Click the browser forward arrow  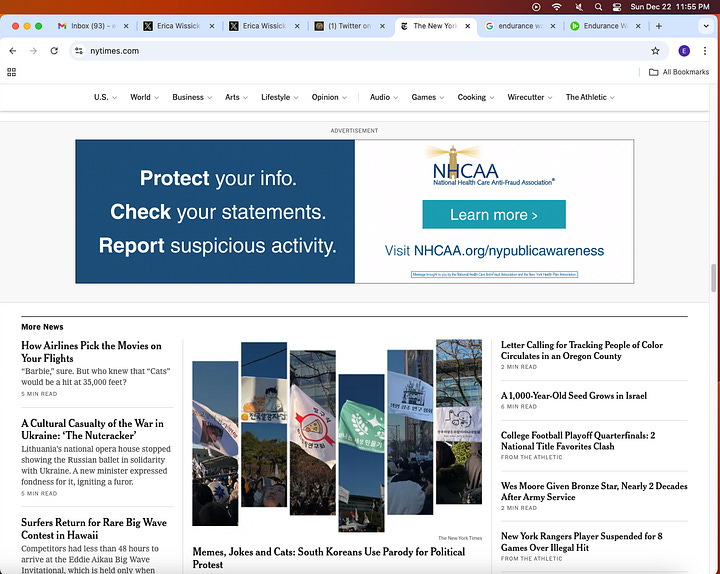(x=33, y=51)
